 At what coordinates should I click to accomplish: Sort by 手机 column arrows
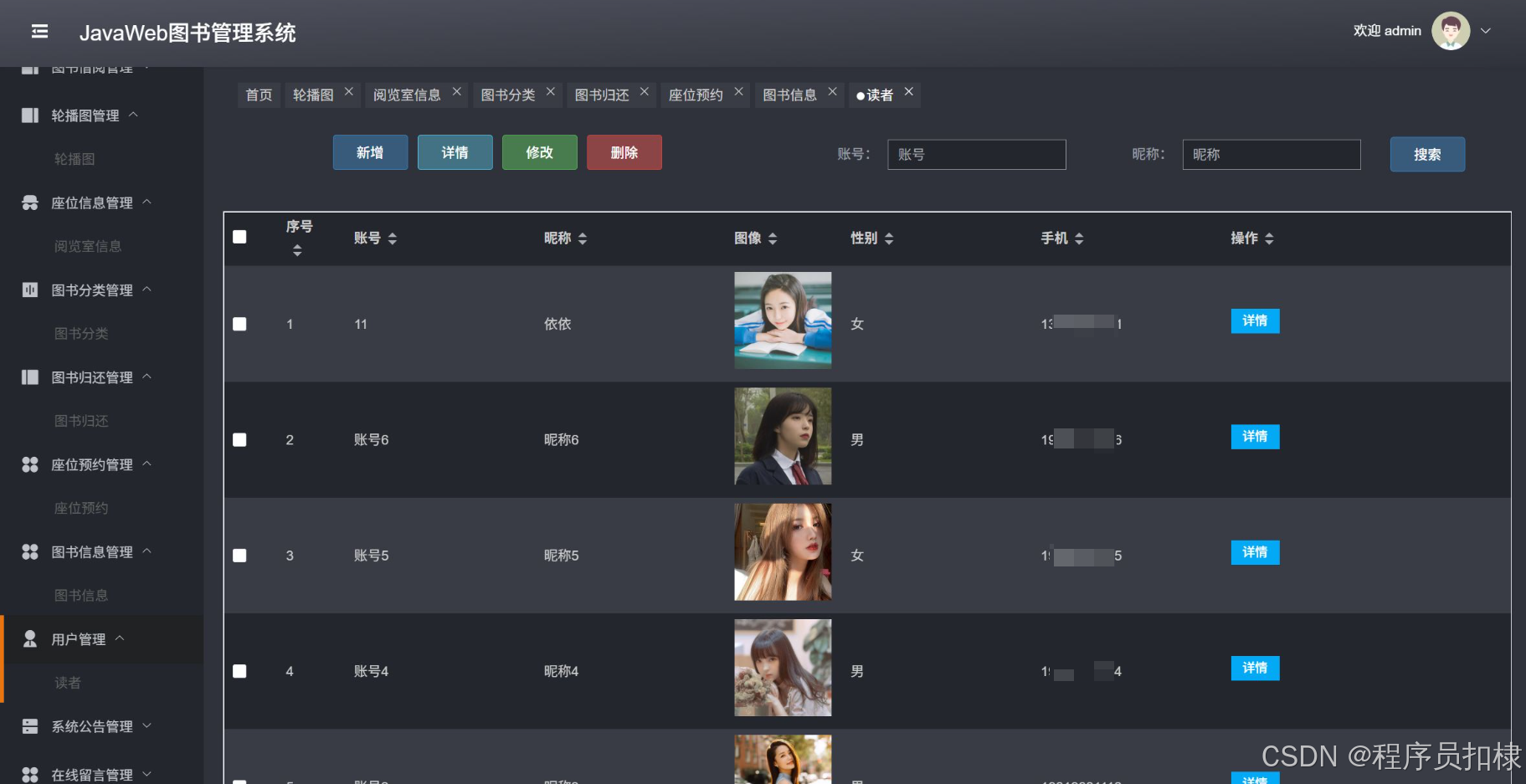click(x=1079, y=238)
